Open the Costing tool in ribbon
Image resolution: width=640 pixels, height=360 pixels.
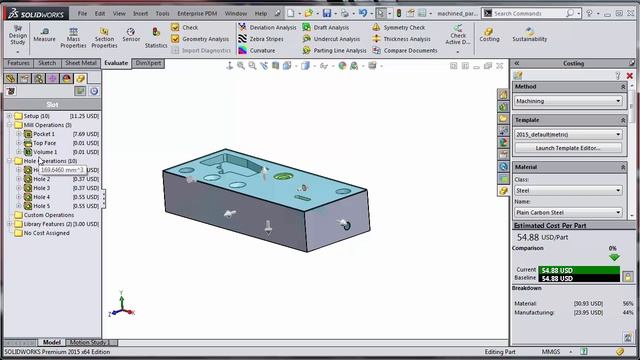point(489,35)
